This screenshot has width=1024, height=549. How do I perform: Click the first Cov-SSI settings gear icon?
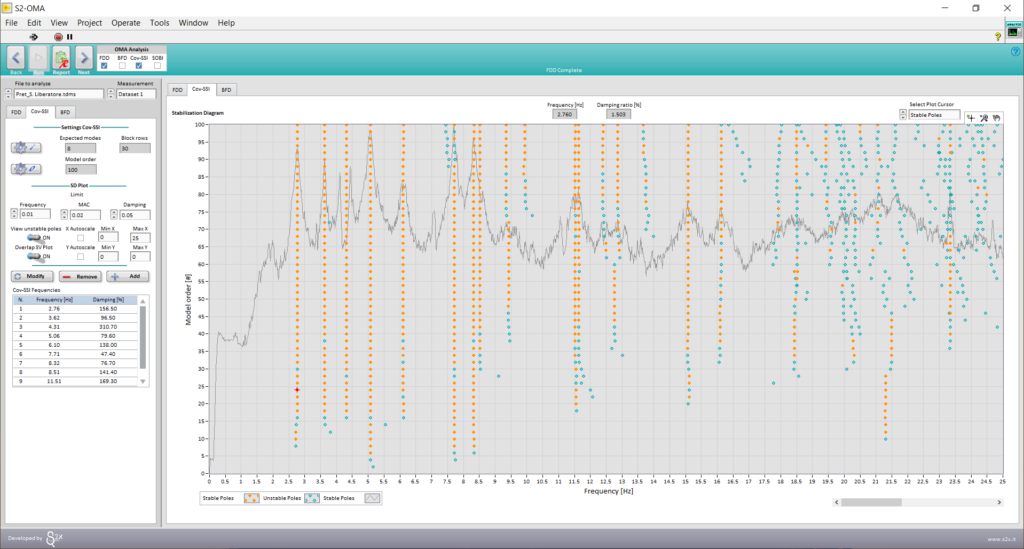pyautogui.click(x=25, y=148)
